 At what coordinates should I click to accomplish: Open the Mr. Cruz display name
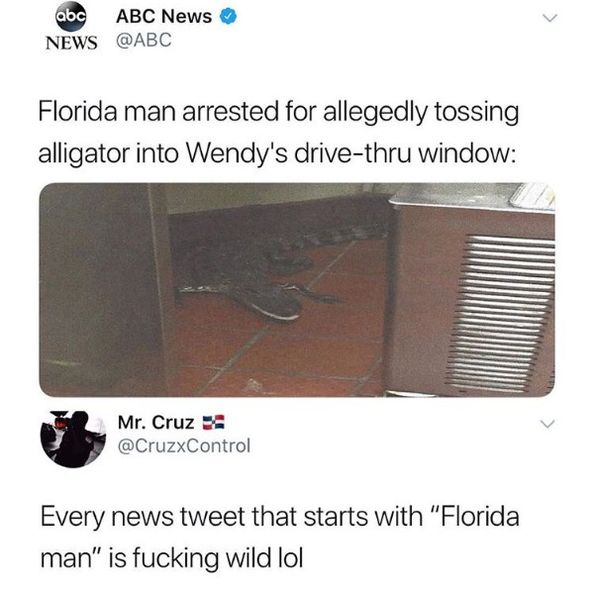(x=156, y=422)
